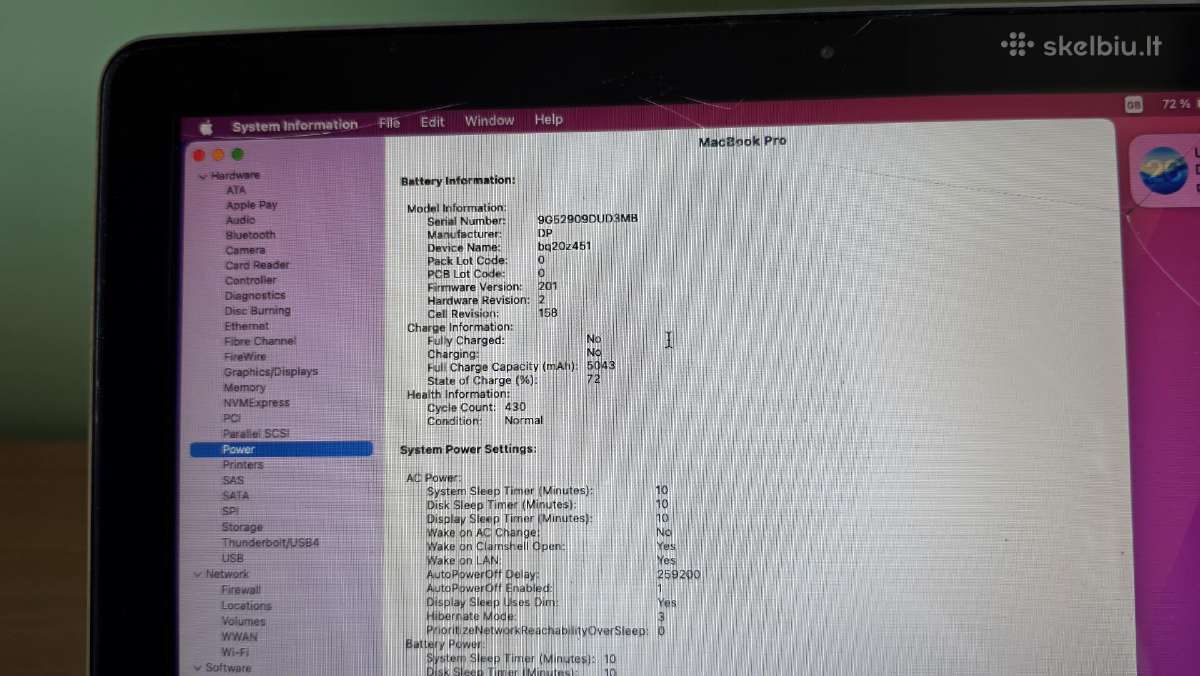Select Parallel SCSI in the sidebar
This screenshot has width=1200, height=676.
click(x=255, y=434)
